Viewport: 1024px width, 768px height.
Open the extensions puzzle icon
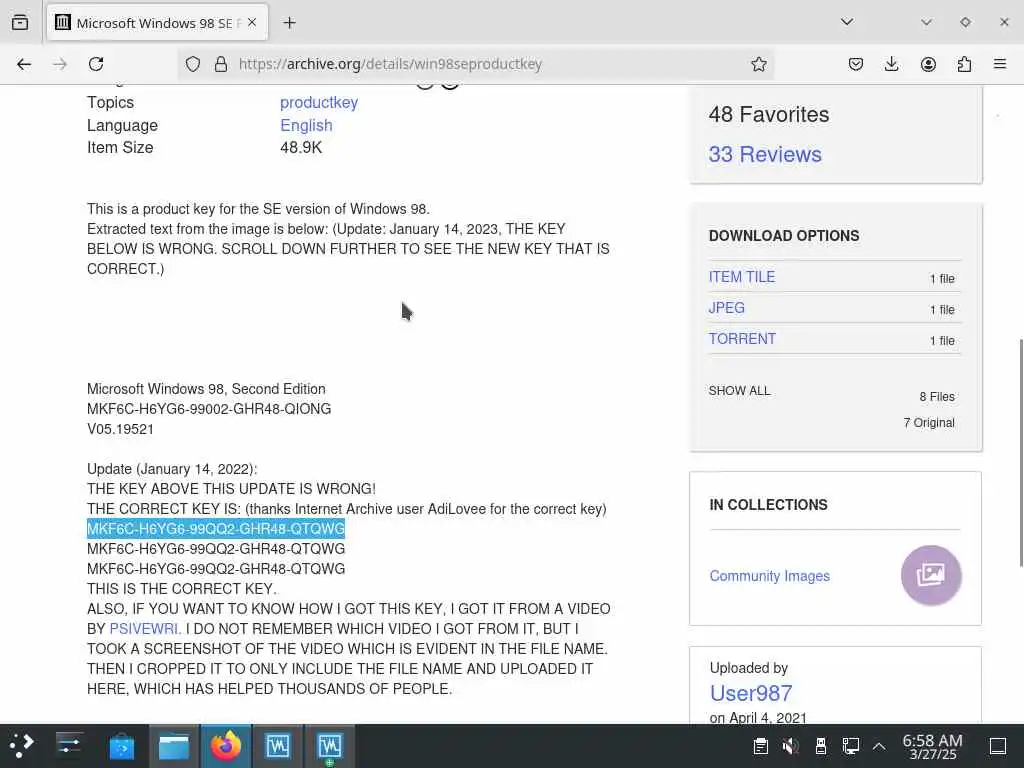coord(964,64)
